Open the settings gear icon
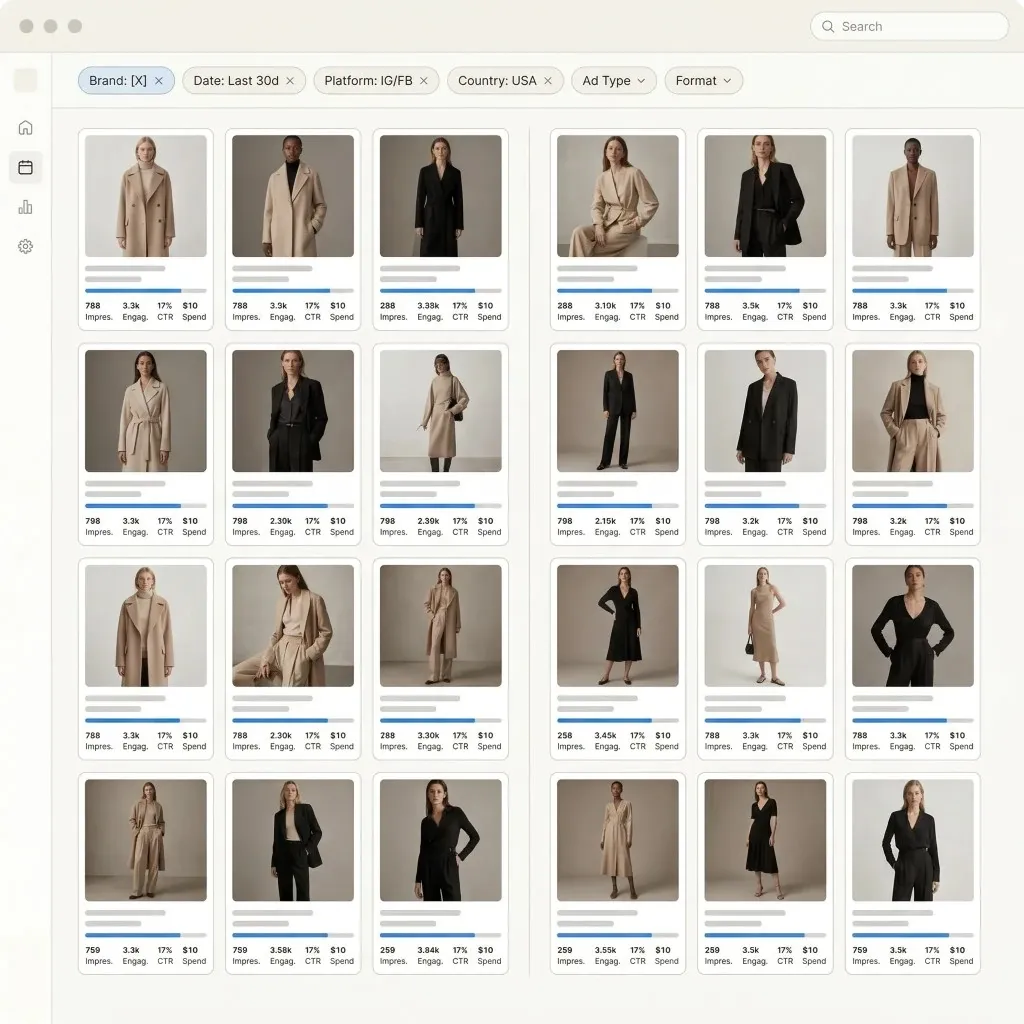 [x=25, y=246]
